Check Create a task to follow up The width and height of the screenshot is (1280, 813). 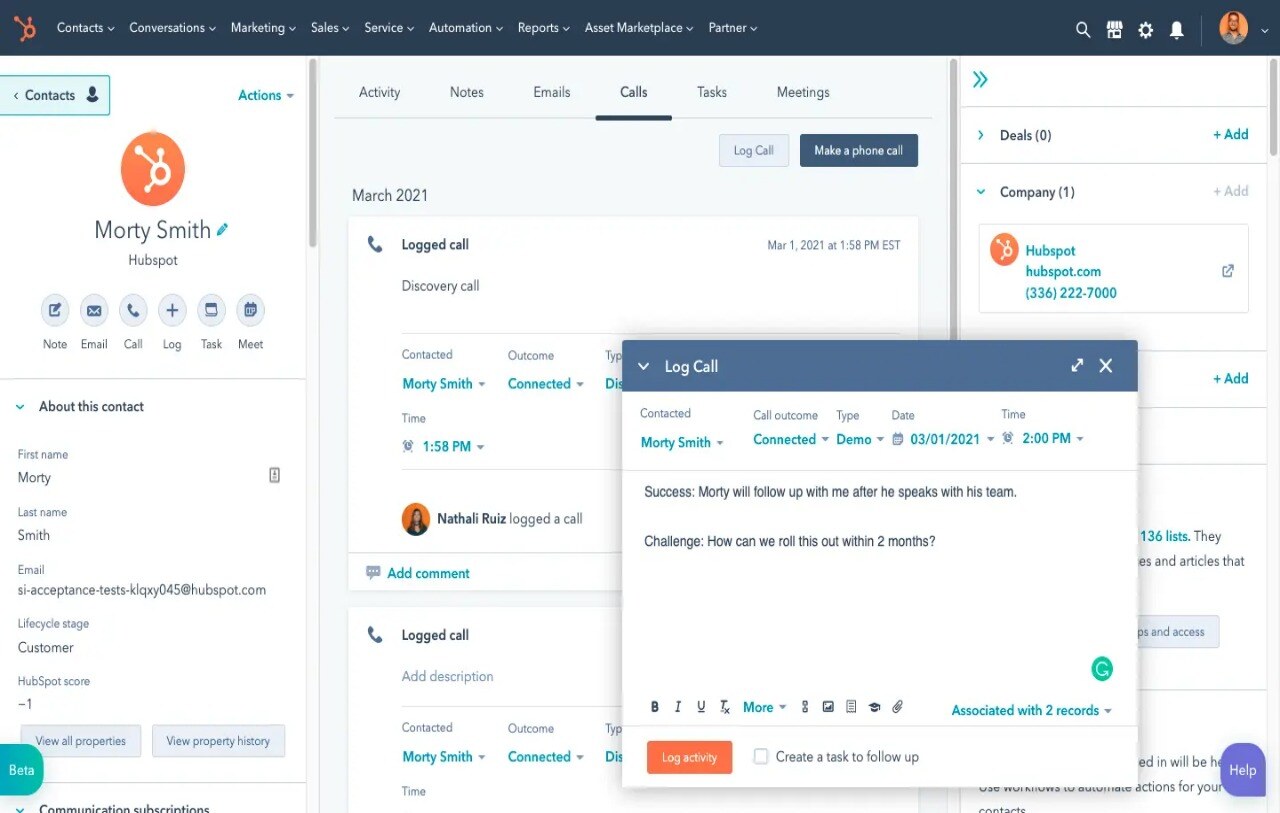point(761,757)
